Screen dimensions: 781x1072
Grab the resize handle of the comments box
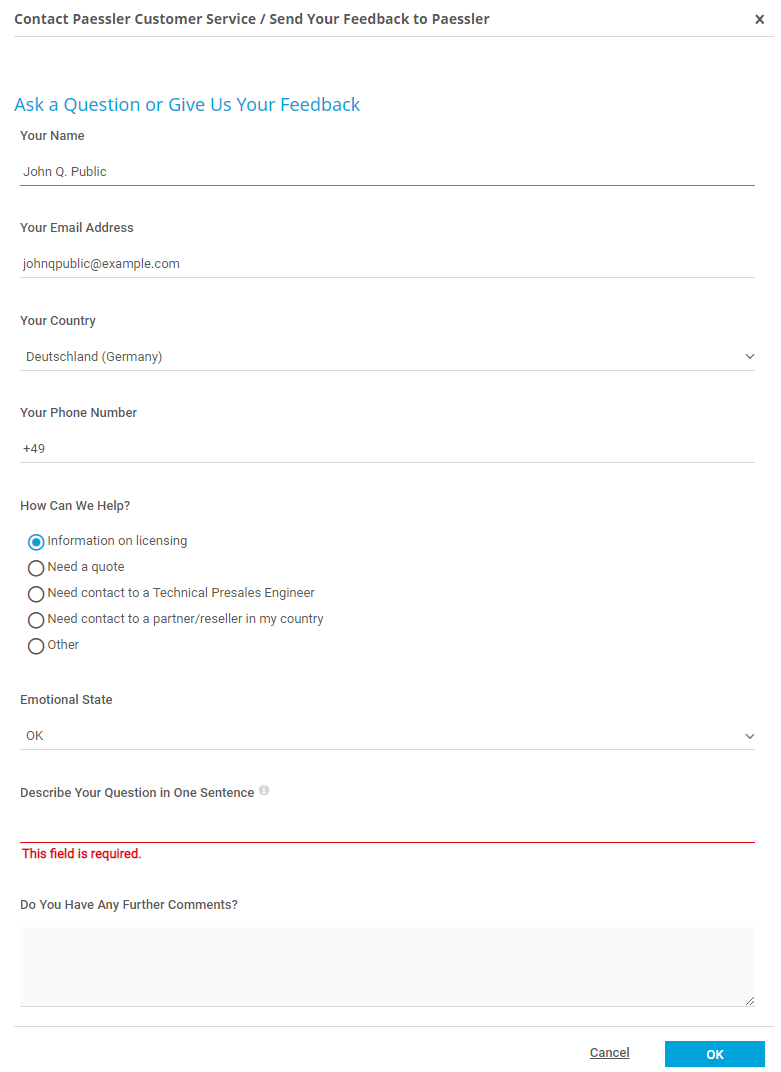[x=749, y=1001]
